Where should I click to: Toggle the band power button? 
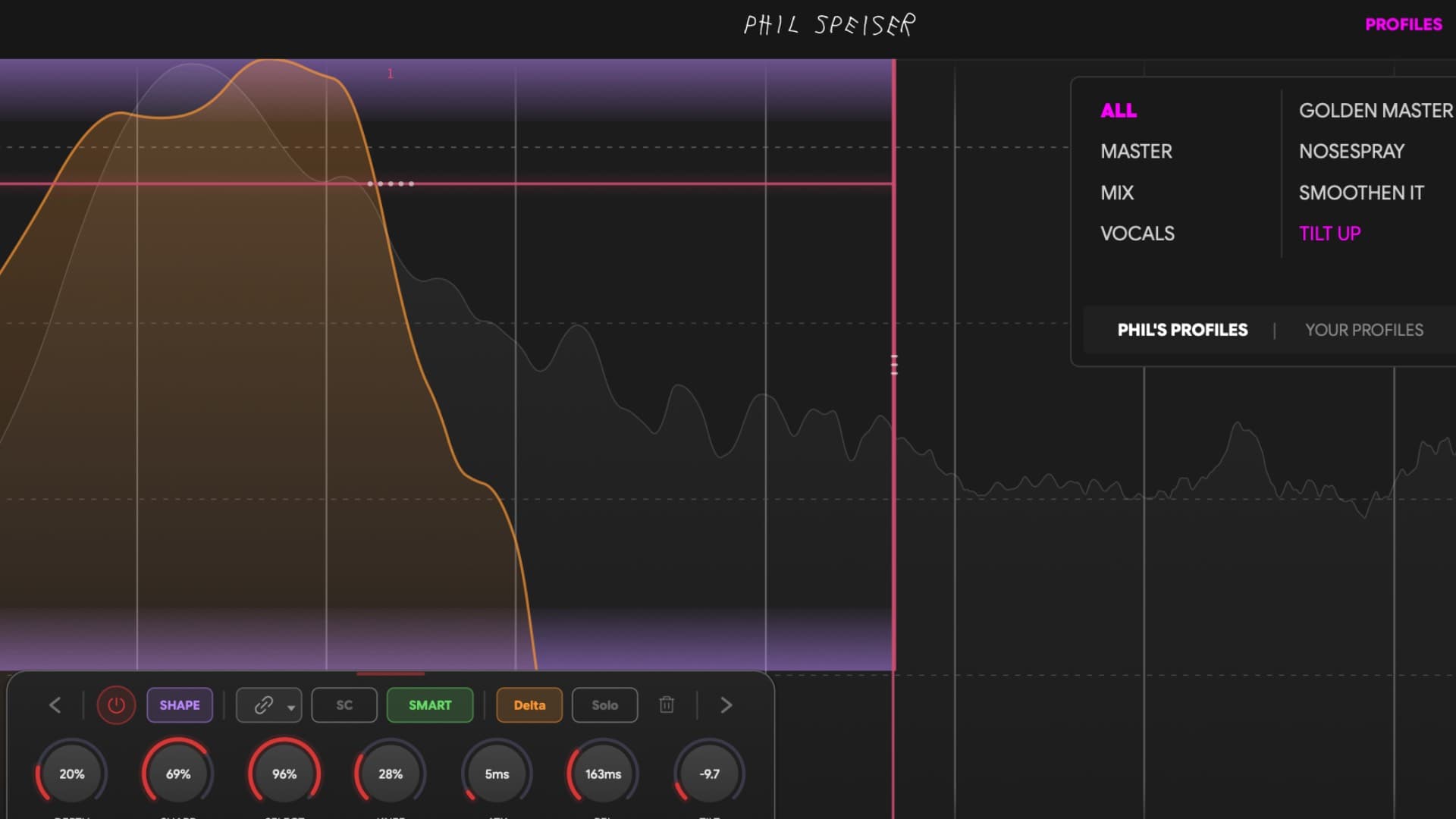pyautogui.click(x=116, y=705)
